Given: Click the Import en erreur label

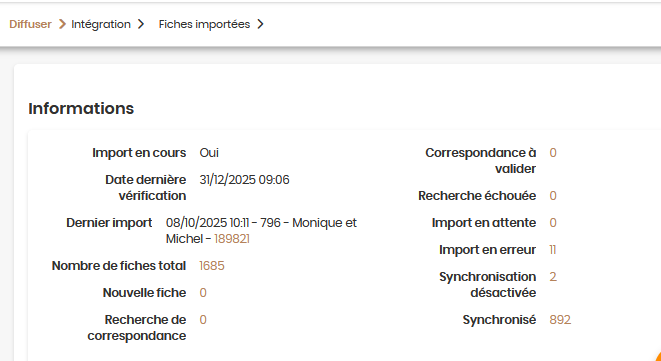Looking at the screenshot, I should 487,250.
